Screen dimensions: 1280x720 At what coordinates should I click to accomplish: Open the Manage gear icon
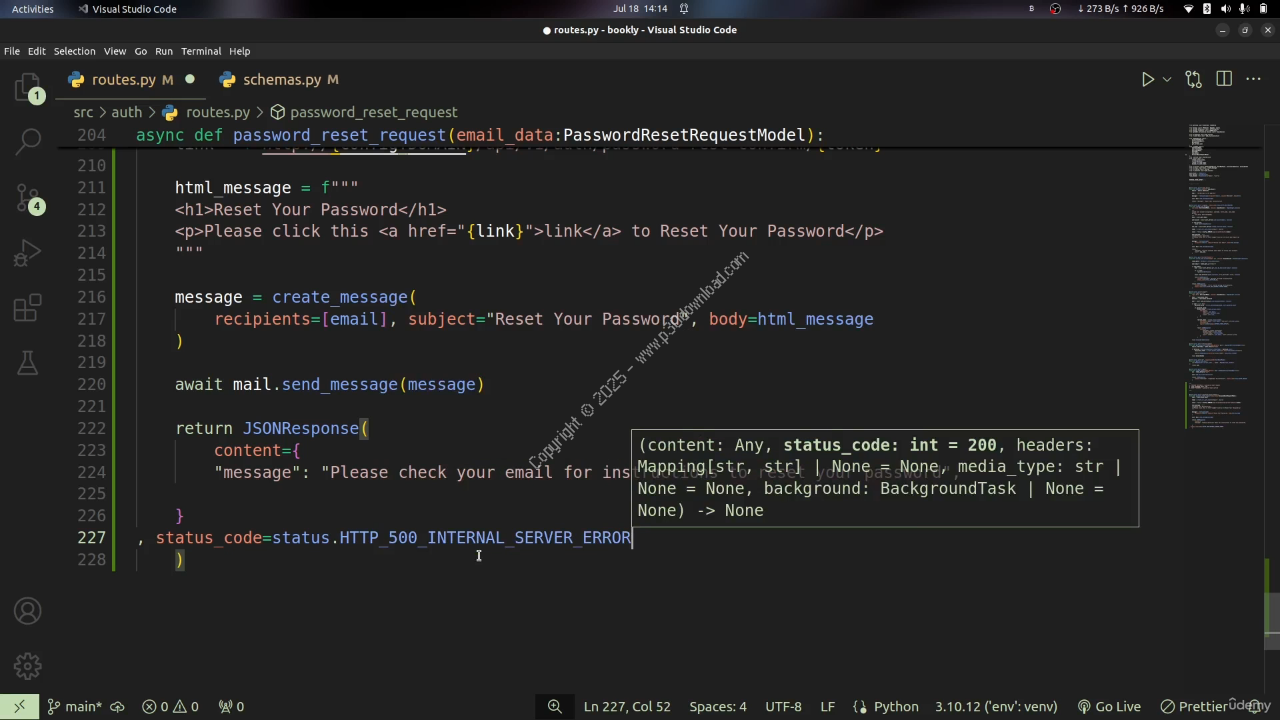coord(28,665)
